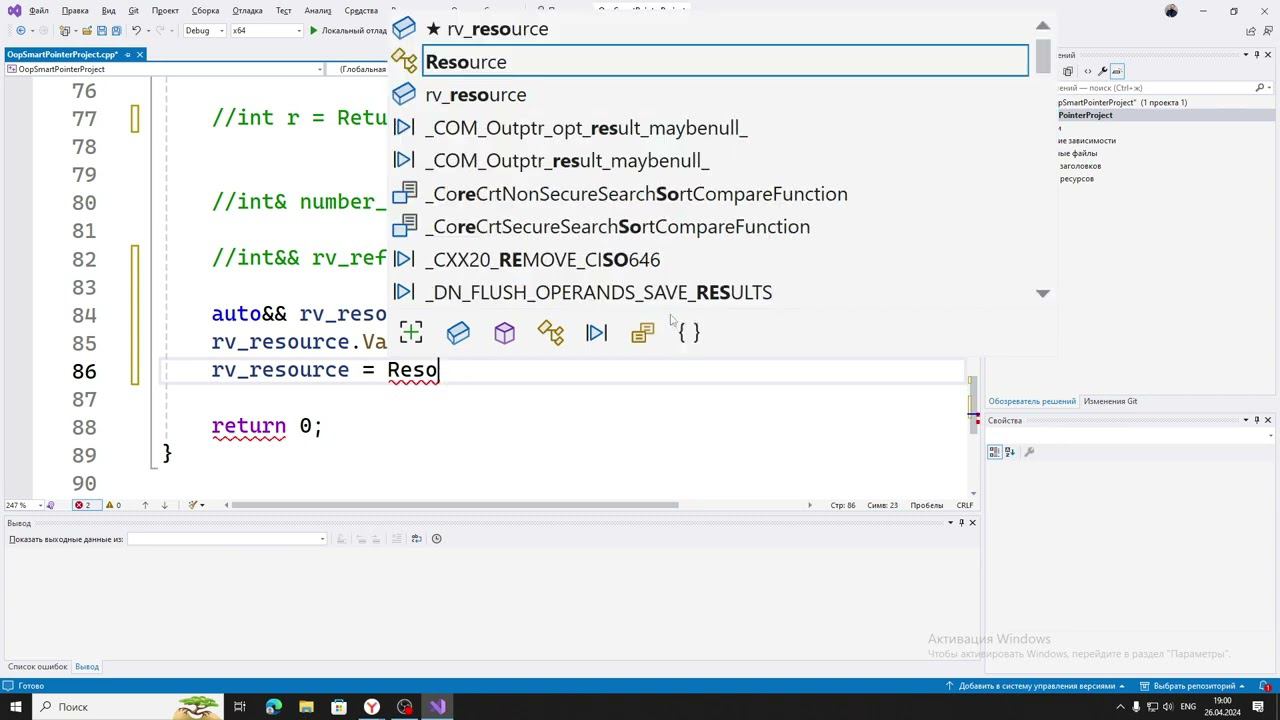
Task: Open the Windows Start menu
Action: (x=16, y=707)
